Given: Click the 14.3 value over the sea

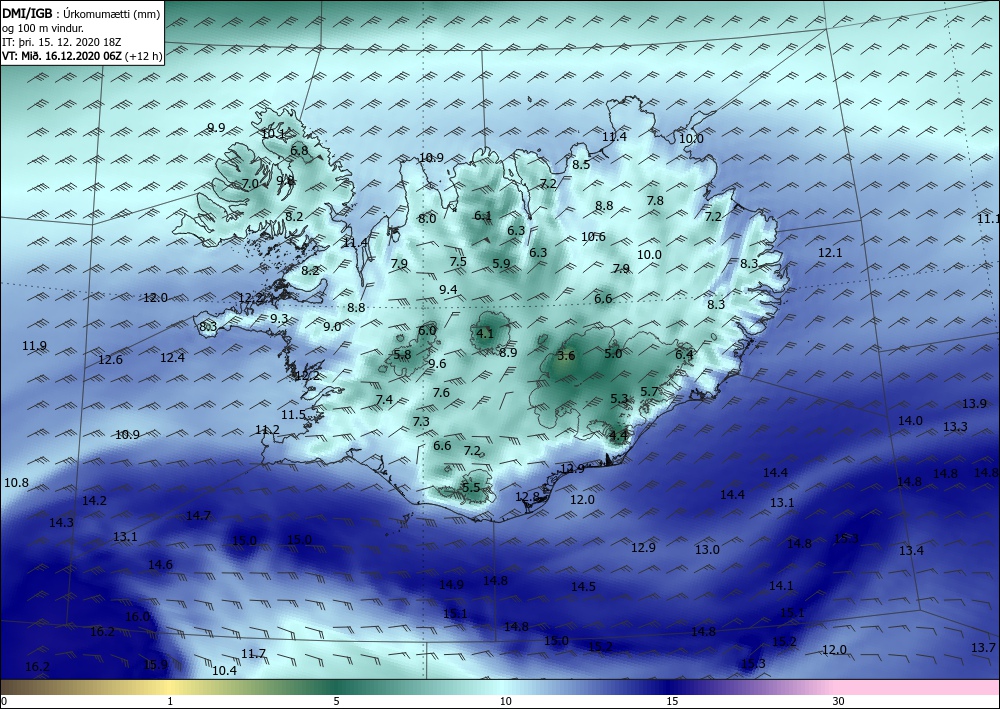Looking at the screenshot, I should pyautogui.click(x=61, y=522).
